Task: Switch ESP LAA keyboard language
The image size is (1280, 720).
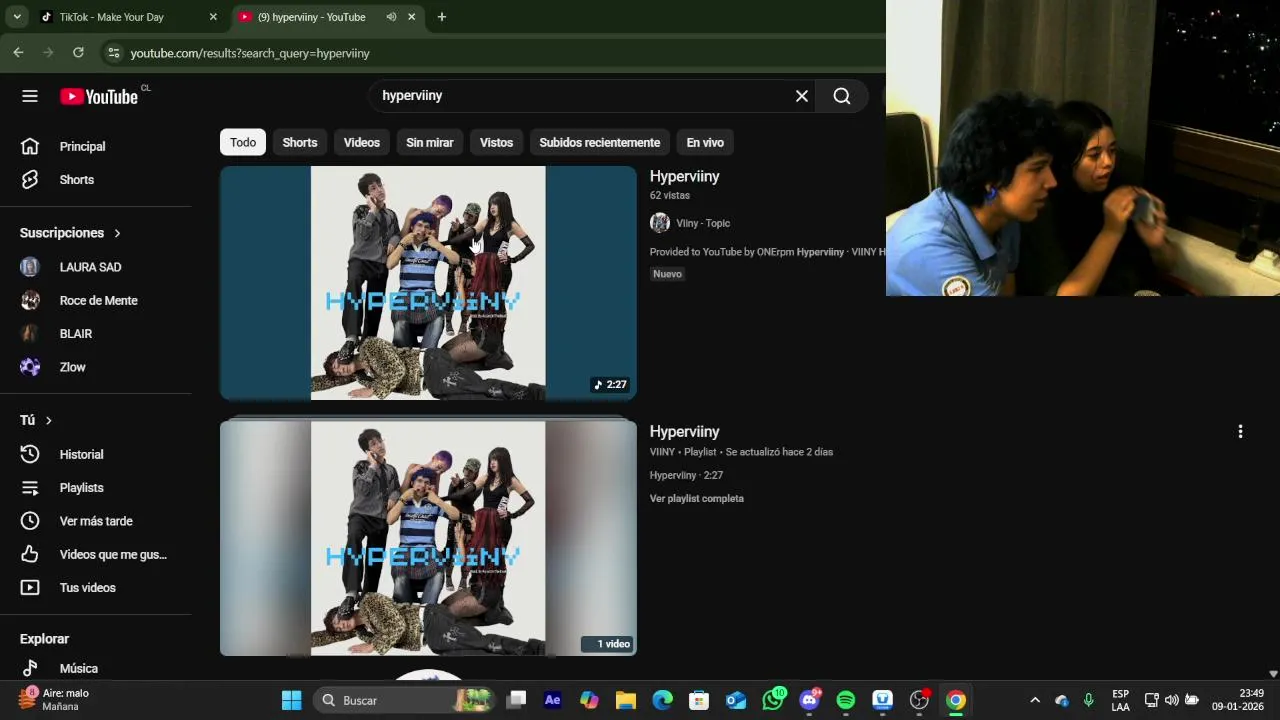Action: [x=1120, y=700]
